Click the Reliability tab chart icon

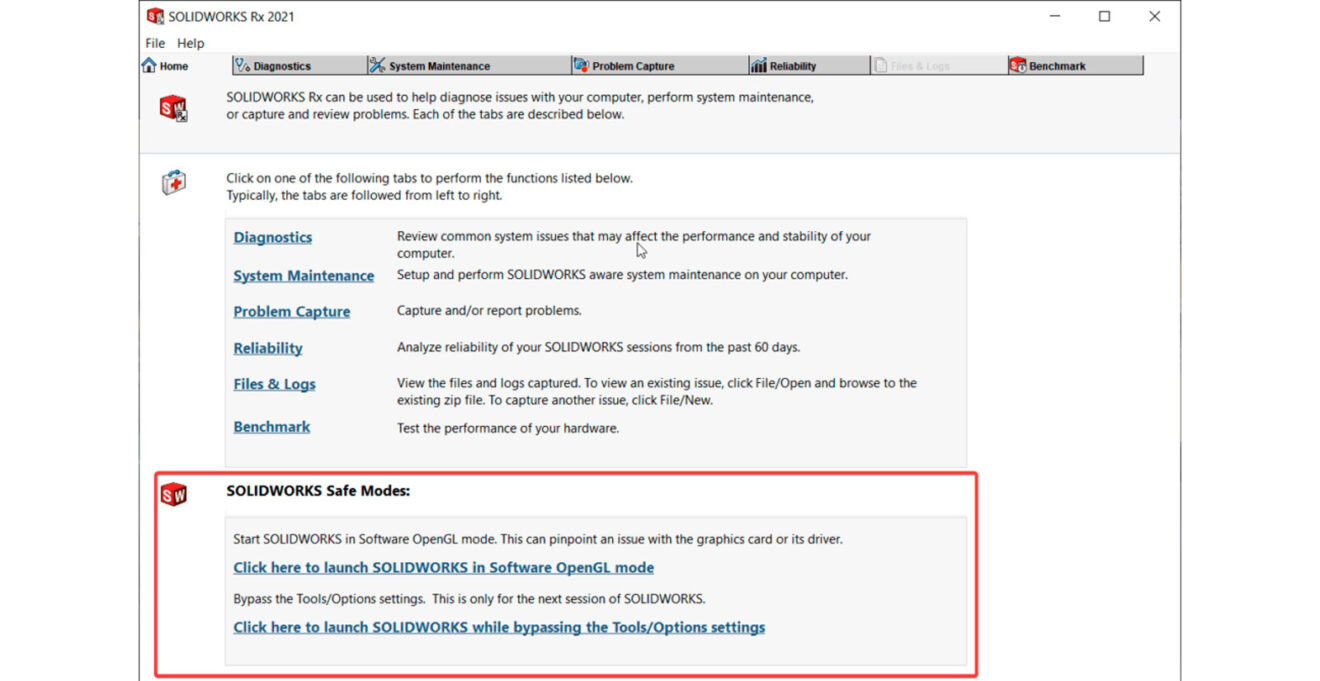coord(758,66)
